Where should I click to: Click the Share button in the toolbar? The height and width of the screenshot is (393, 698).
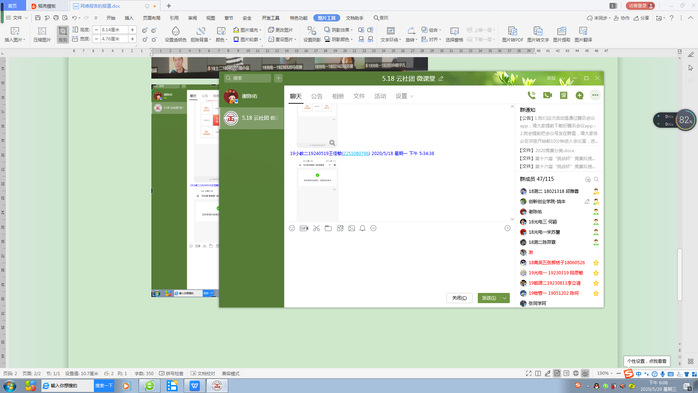point(642,18)
